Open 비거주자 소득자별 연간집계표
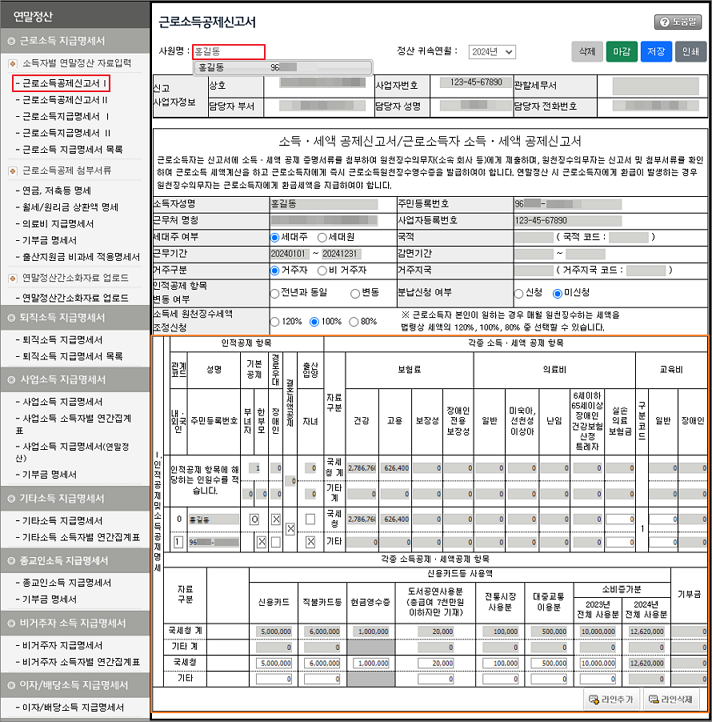Image resolution: width=712 pixels, height=722 pixels. tap(81, 662)
